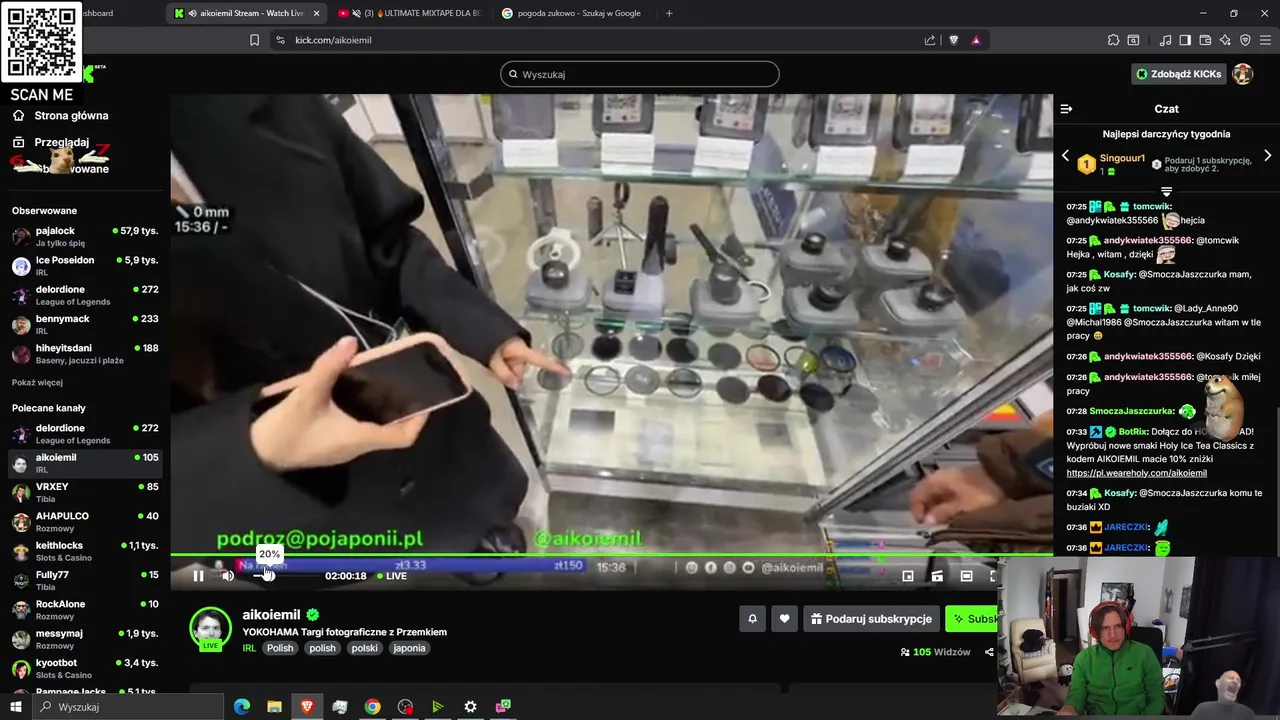Click the green Subskrybuj button

972,619
